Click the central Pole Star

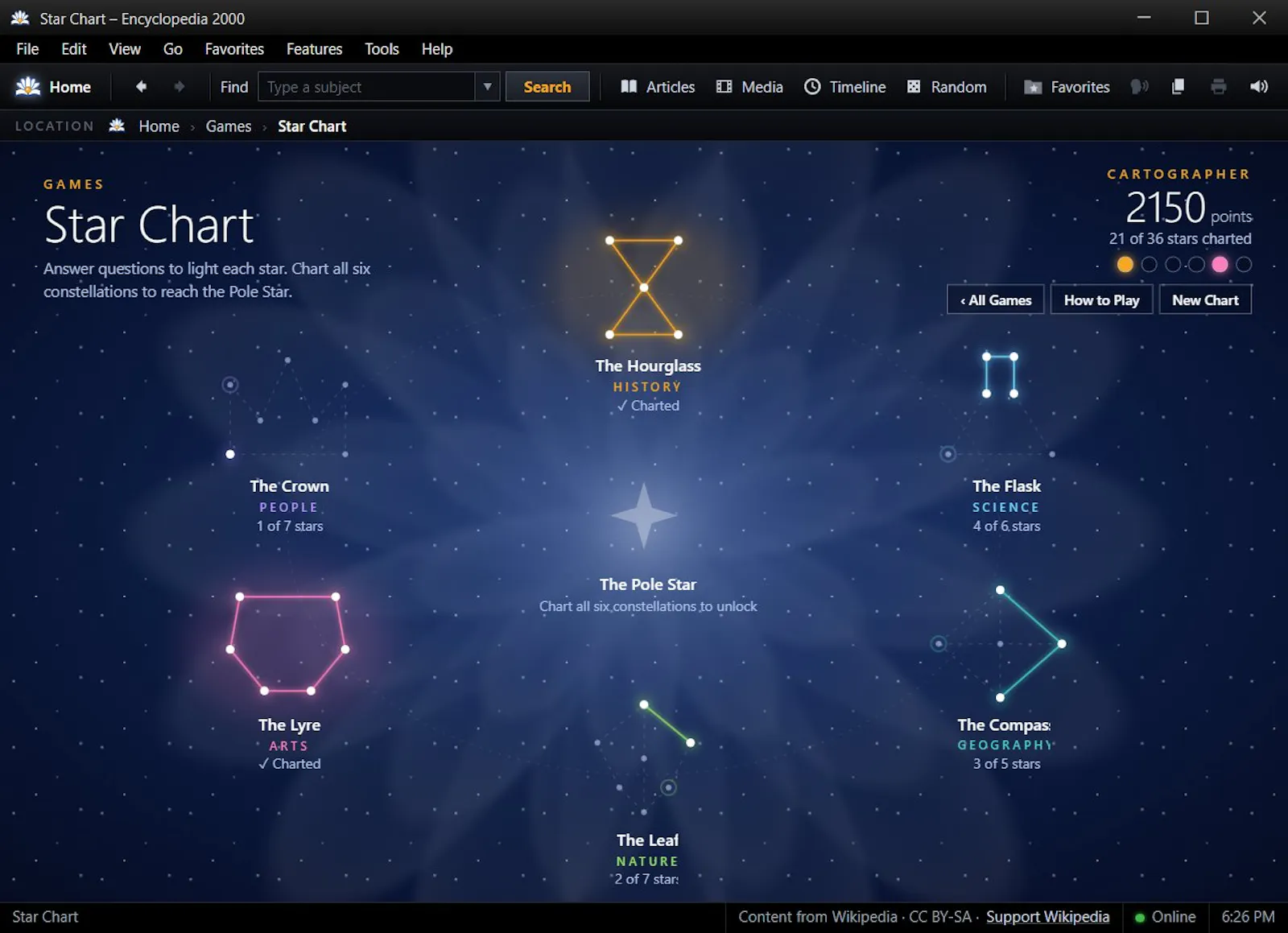click(644, 515)
